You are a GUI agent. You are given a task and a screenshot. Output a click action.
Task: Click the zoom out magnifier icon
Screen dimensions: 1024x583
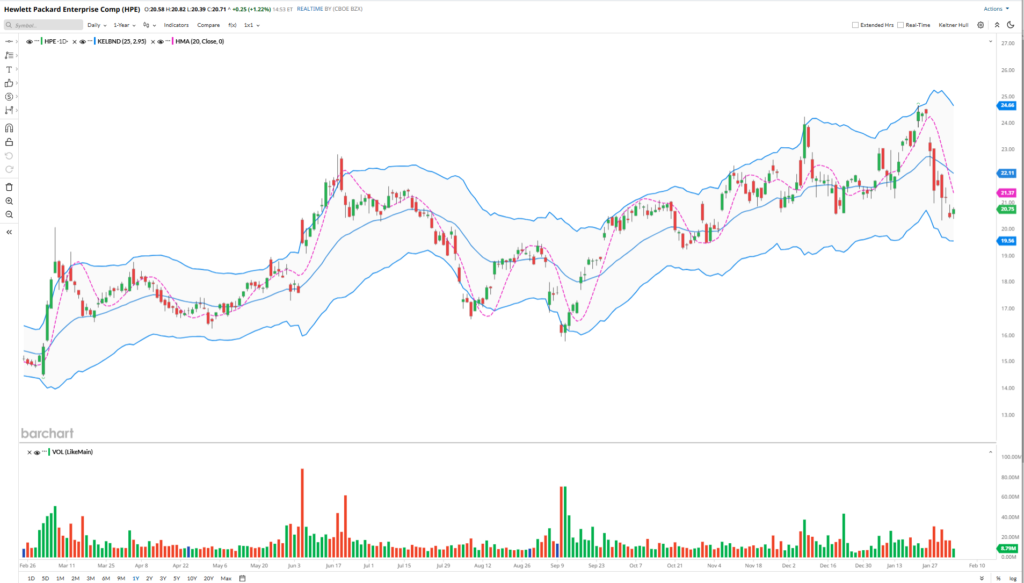tap(9, 215)
